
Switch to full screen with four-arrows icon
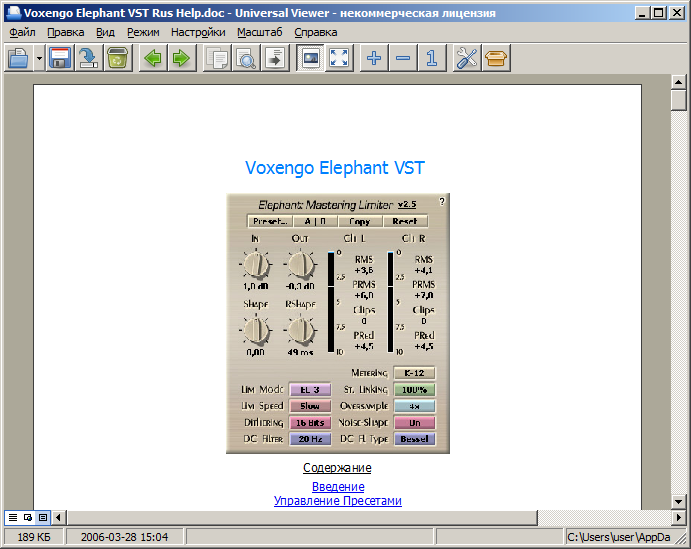coord(339,58)
